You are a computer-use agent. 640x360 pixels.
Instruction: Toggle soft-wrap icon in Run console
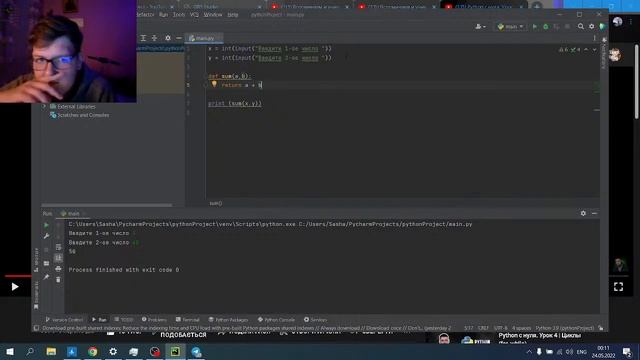(58, 247)
